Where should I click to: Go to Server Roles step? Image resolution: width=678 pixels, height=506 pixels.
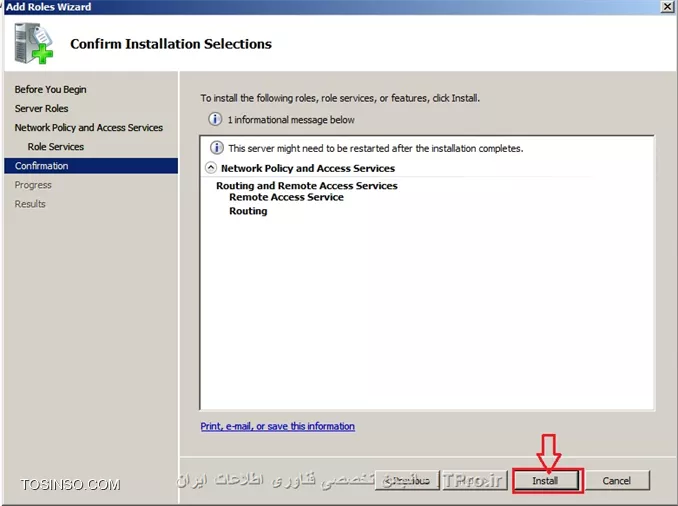click(42, 108)
